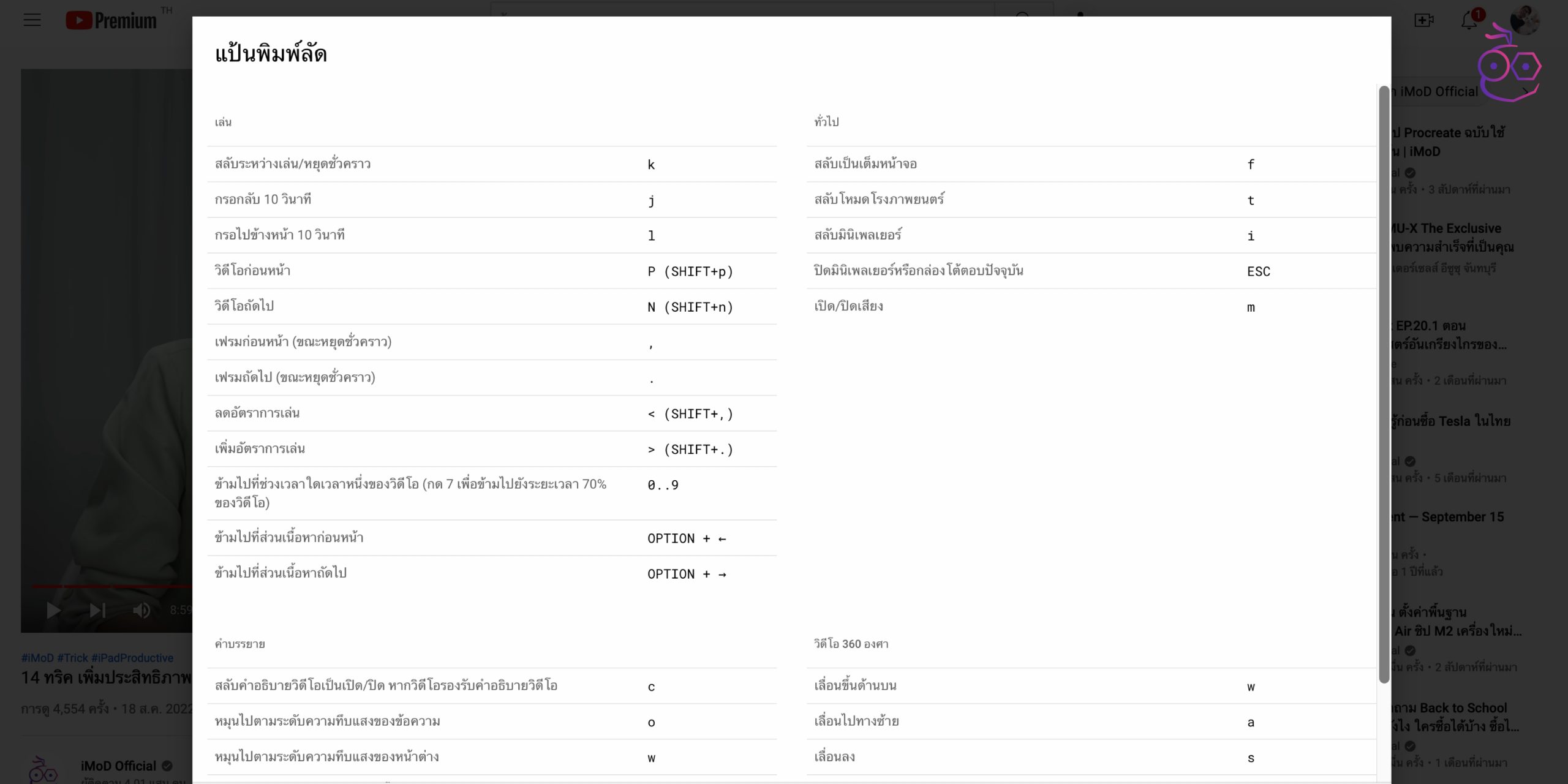1568x784 pixels.
Task: Mute the video volume speaker icon
Action: coord(141,610)
